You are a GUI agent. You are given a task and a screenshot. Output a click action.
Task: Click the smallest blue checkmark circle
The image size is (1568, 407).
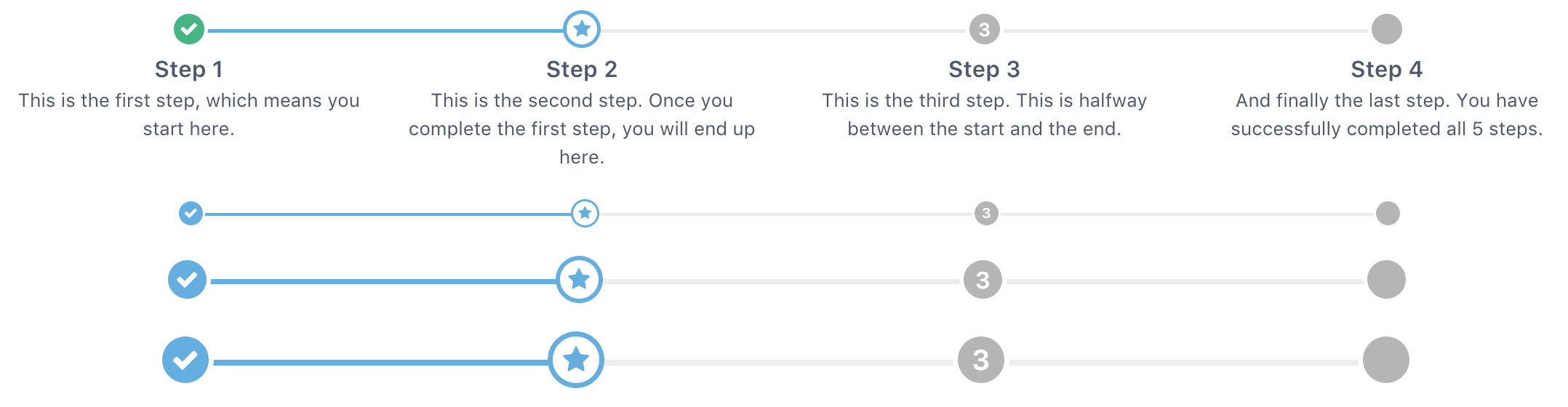point(191,213)
